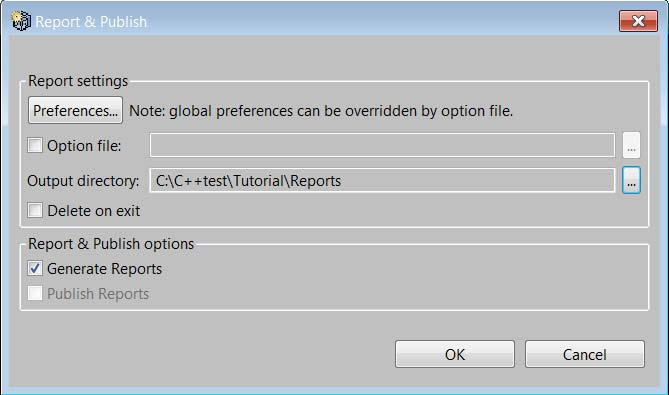Click the 'Report & Publish' title bar text
Image resolution: width=669 pixels, height=395 pixels.
[x=91, y=22]
